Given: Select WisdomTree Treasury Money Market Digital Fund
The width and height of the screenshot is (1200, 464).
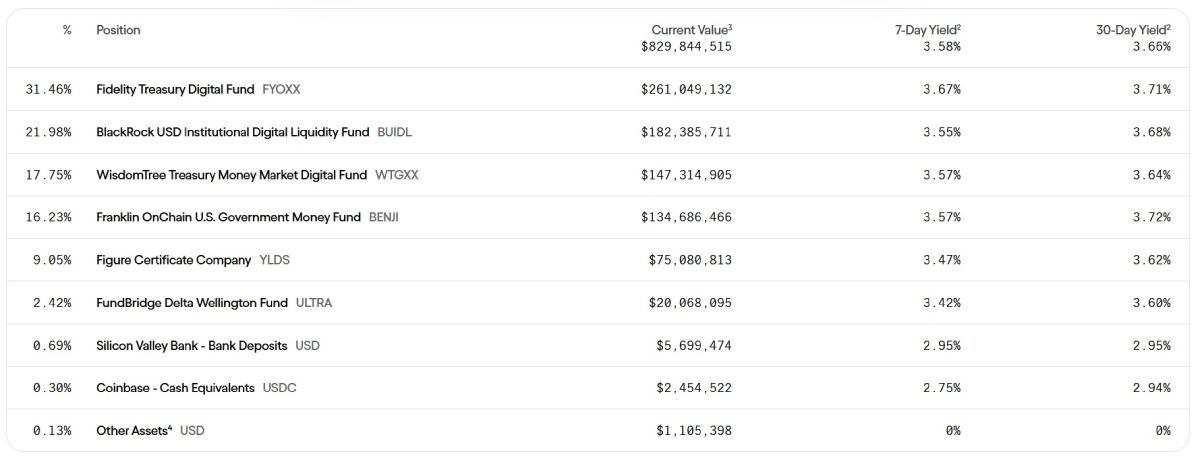Looking at the screenshot, I should click(x=231, y=175).
